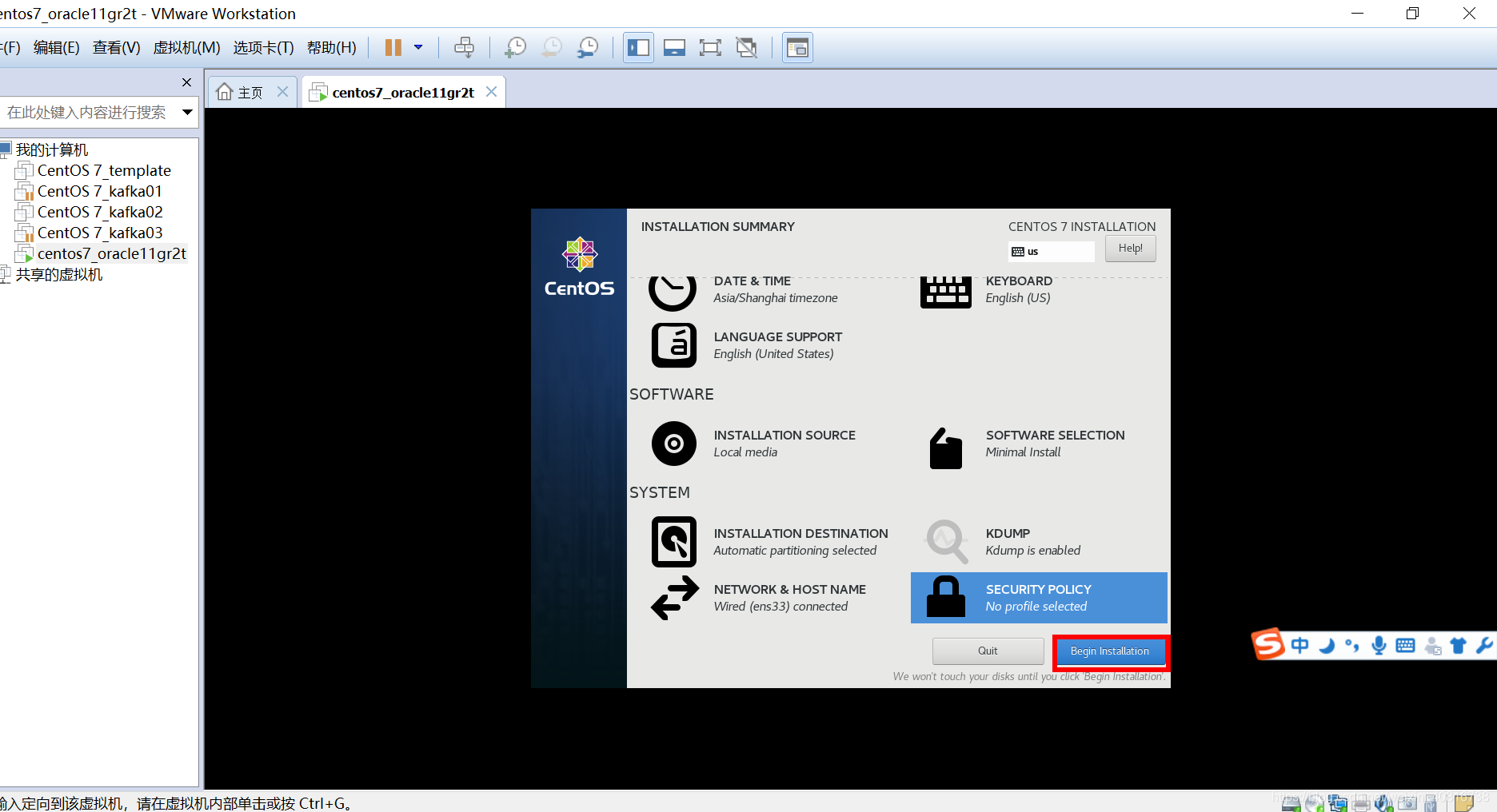1497x812 pixels.
Task: Open the Sogou toolbox wrench icon
Action: pyautogui.click(x=1484, y=645)
